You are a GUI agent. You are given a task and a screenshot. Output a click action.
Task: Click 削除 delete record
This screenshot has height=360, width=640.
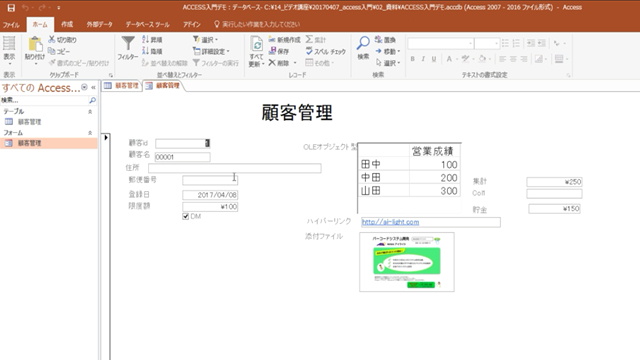tap(279, 63)
